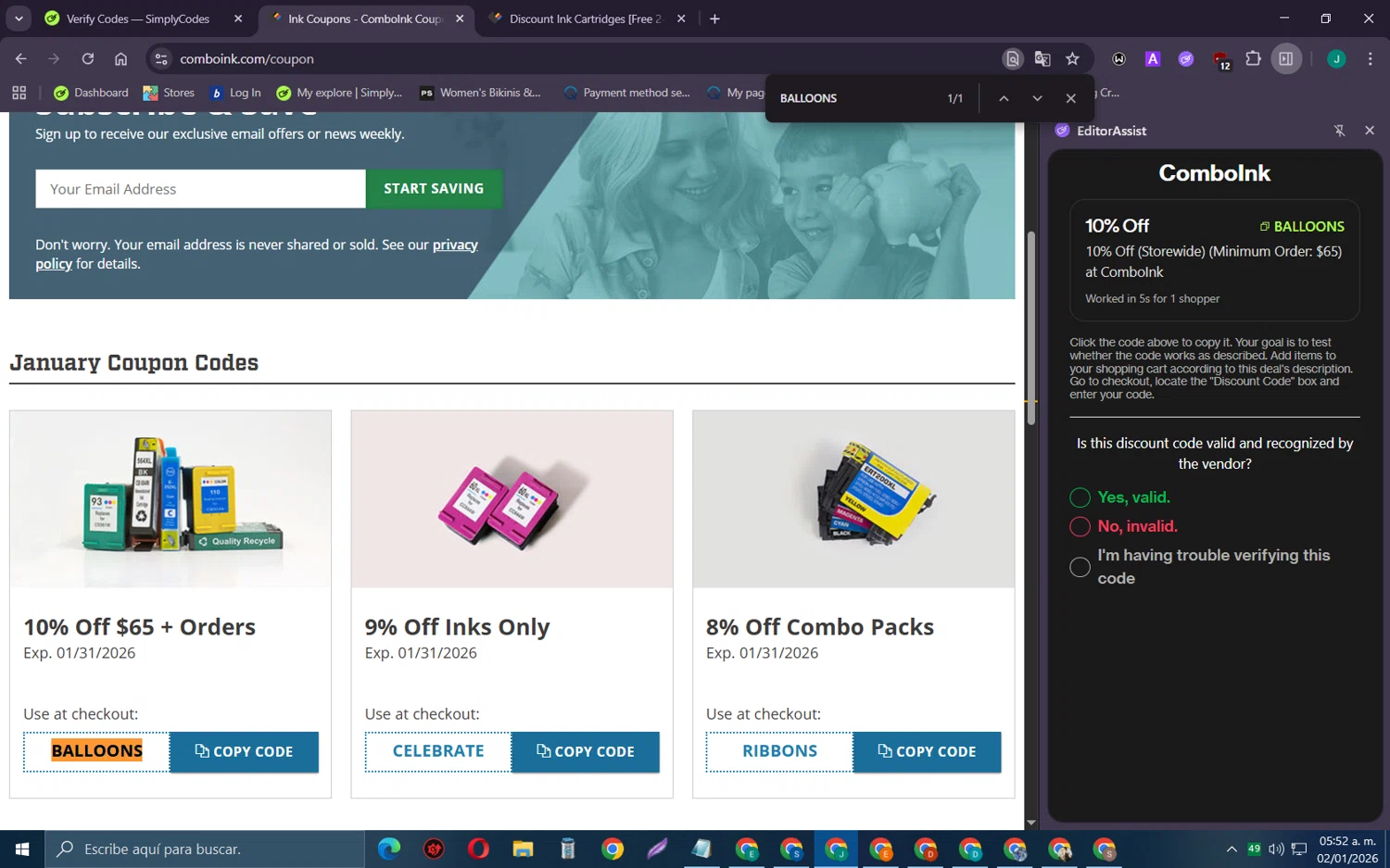1390x868 pixels.
Task: Open Stores bookmark
Action: tap(169, 93)
